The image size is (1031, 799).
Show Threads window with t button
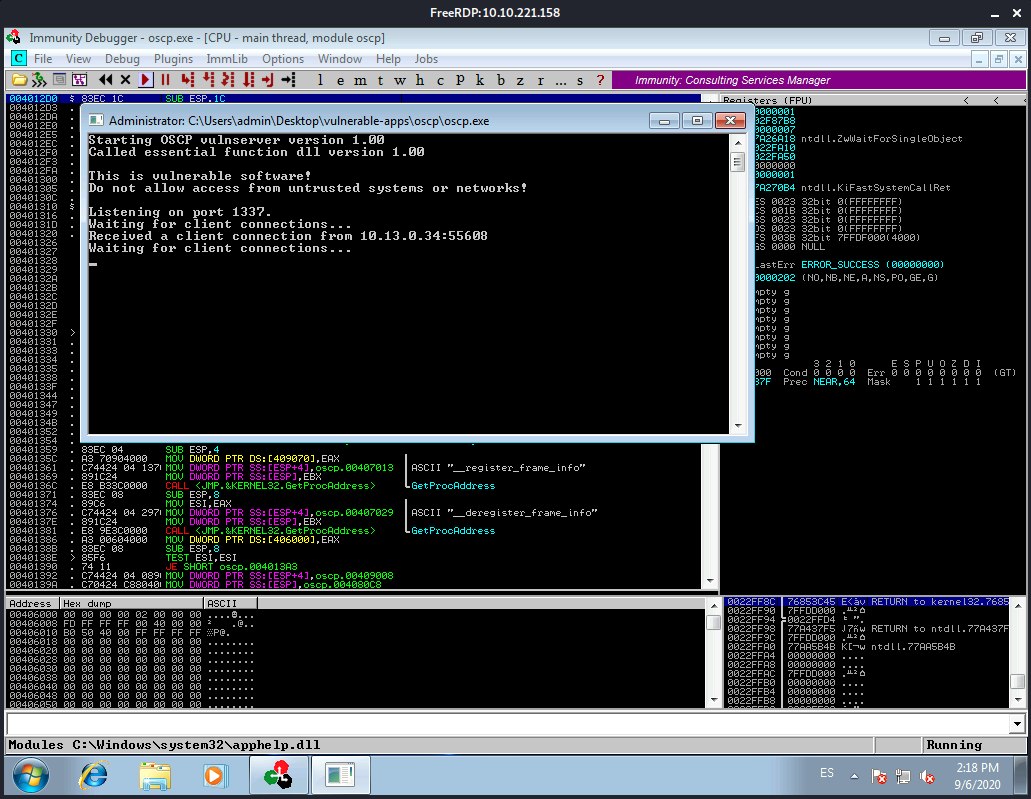380,80
